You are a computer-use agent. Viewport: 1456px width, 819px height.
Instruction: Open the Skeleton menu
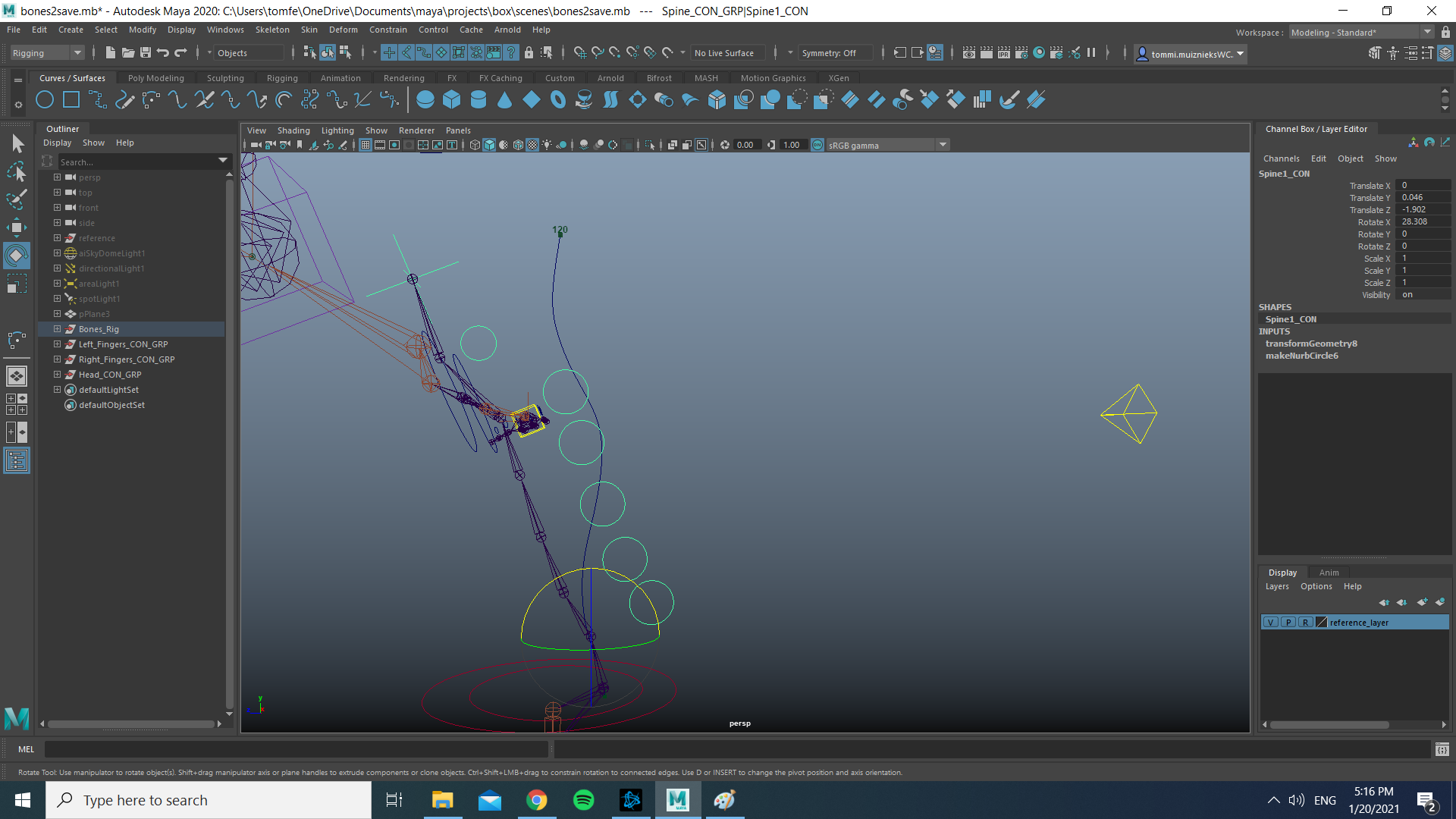[271, 30]
